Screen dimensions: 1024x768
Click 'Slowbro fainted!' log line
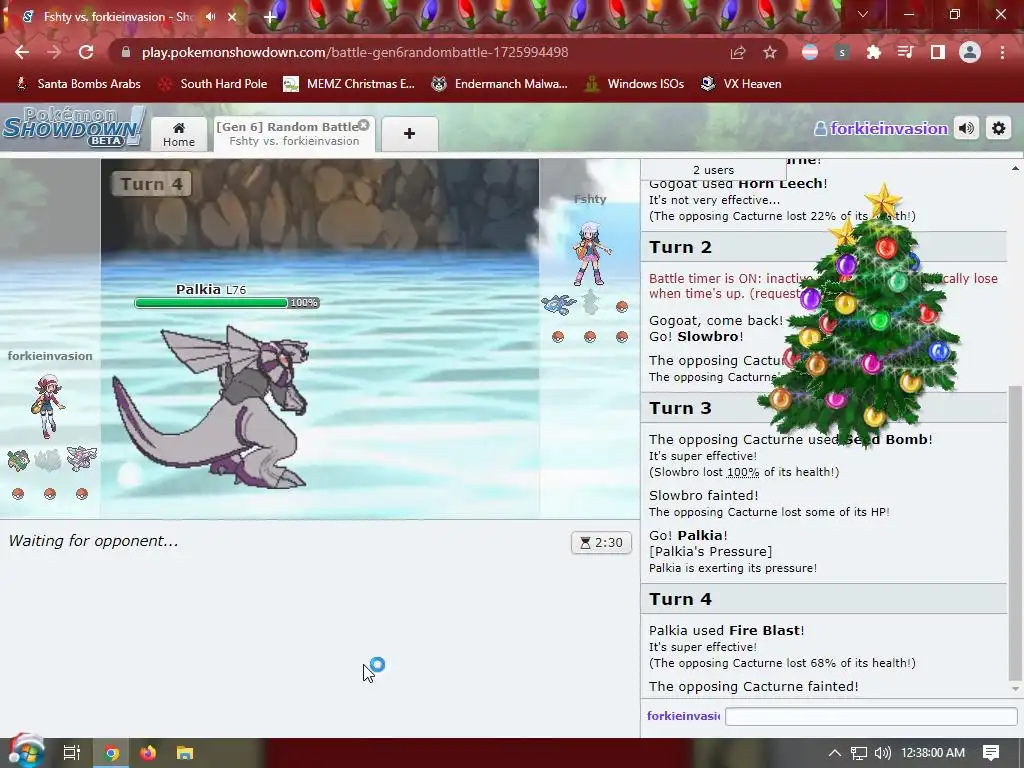tap(703, 496)
